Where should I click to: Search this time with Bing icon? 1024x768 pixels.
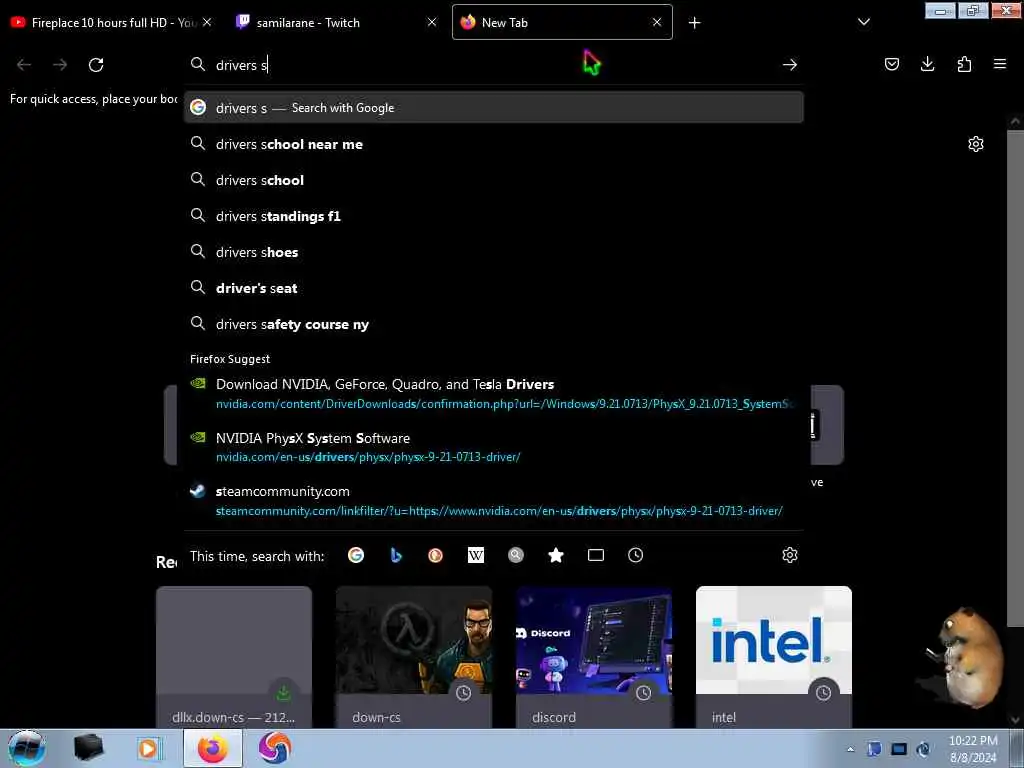pyautogui.click(x=396, y=555)
